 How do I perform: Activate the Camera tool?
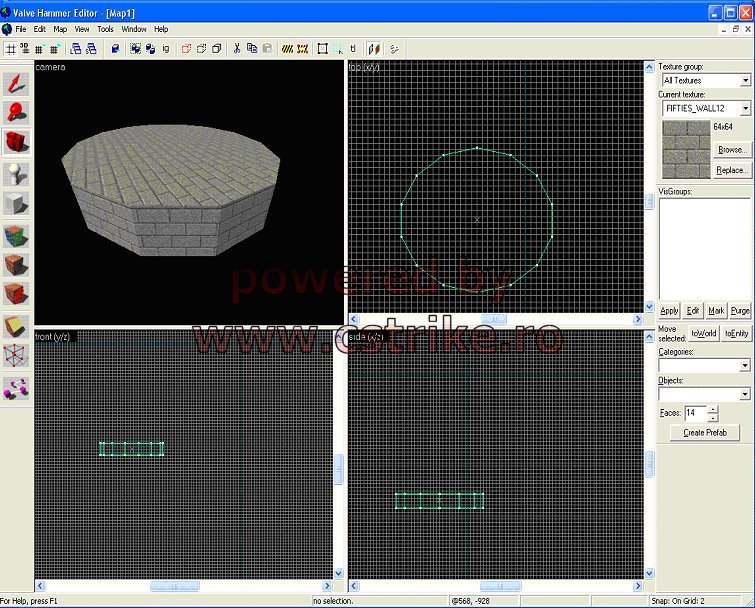[16, 142]
